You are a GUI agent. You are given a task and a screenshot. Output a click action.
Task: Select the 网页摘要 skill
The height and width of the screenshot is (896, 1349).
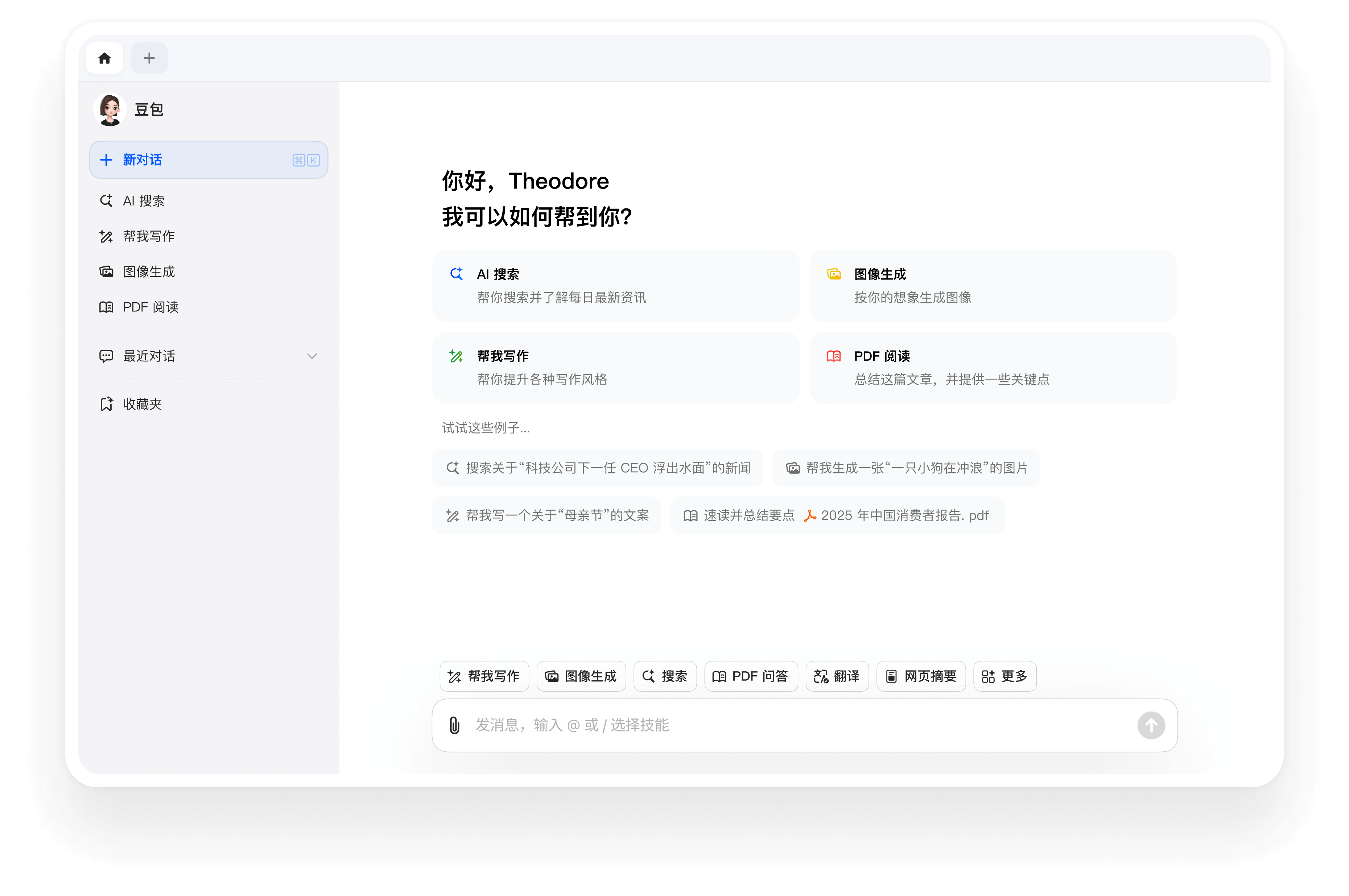coord(920,676)
